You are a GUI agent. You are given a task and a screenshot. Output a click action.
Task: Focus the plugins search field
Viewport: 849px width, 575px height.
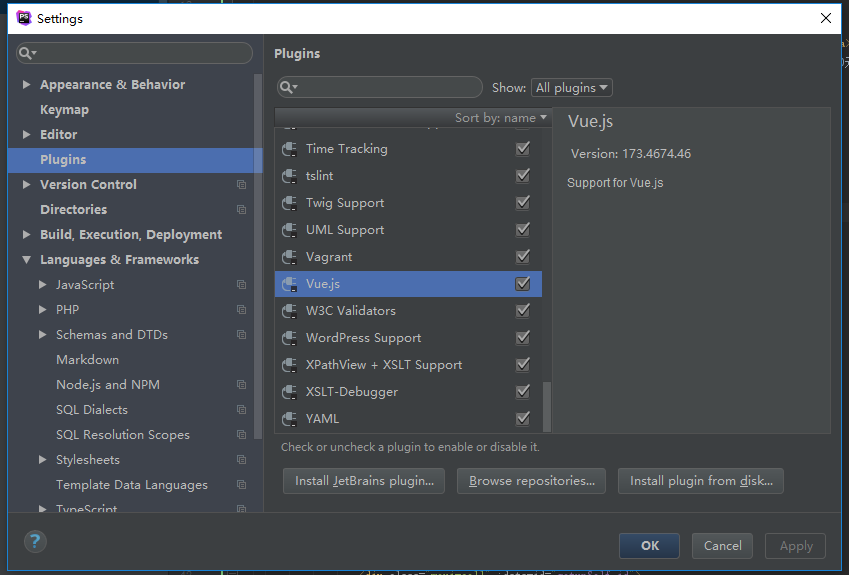pyautogui.click(x=380, y=87)
